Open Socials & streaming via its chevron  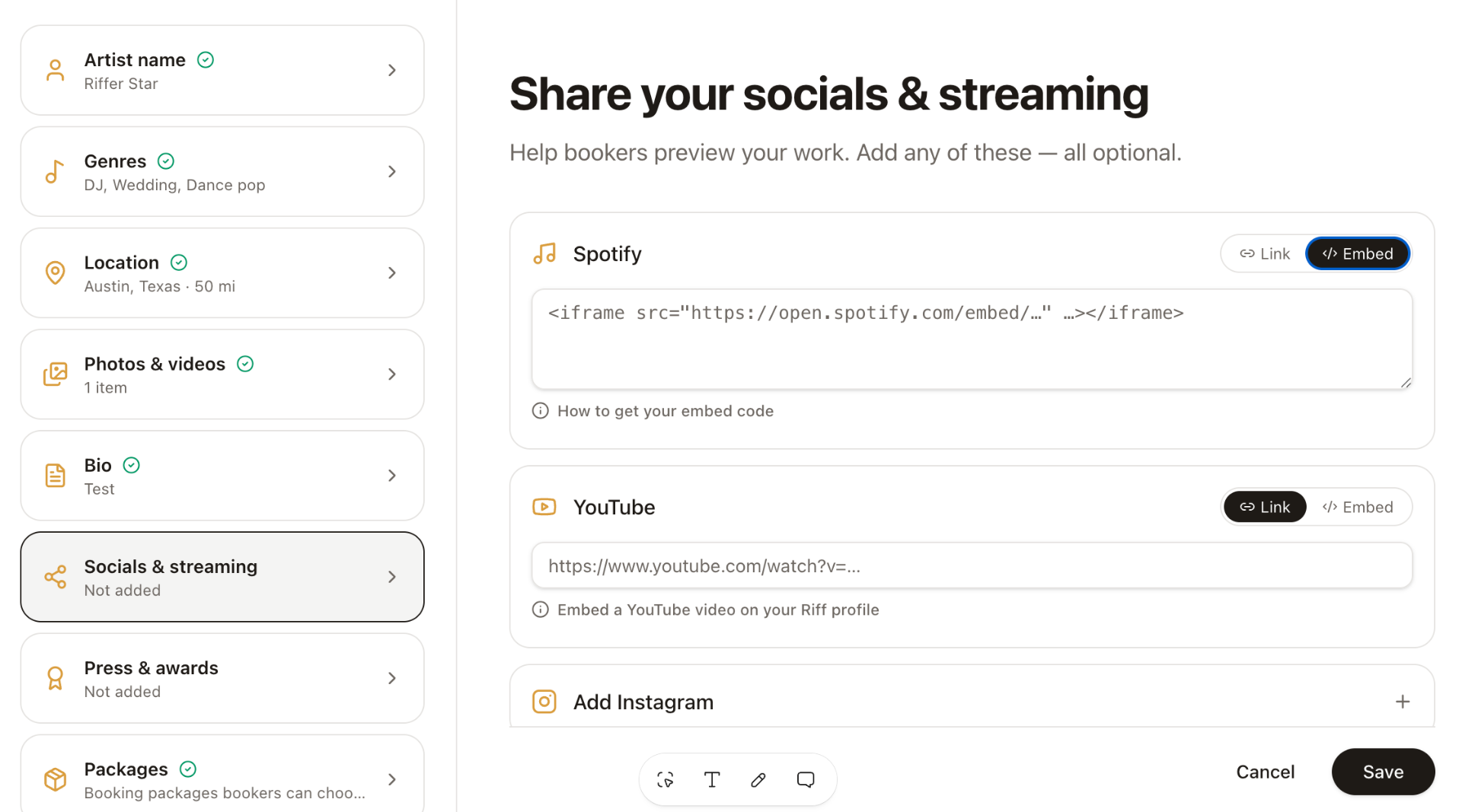pos(392,577)
